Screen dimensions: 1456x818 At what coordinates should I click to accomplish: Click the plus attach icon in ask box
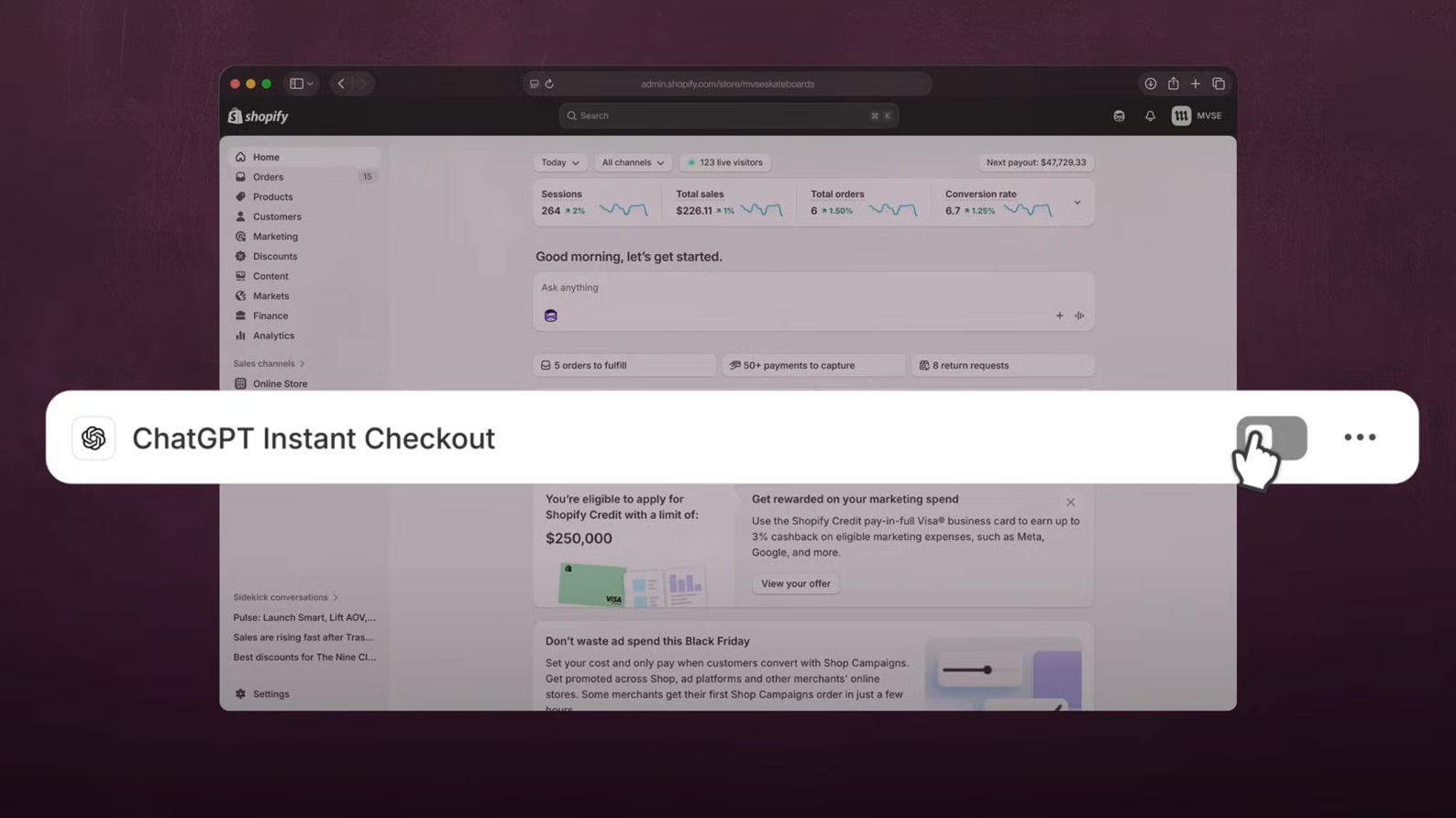tap(1059, 315)
